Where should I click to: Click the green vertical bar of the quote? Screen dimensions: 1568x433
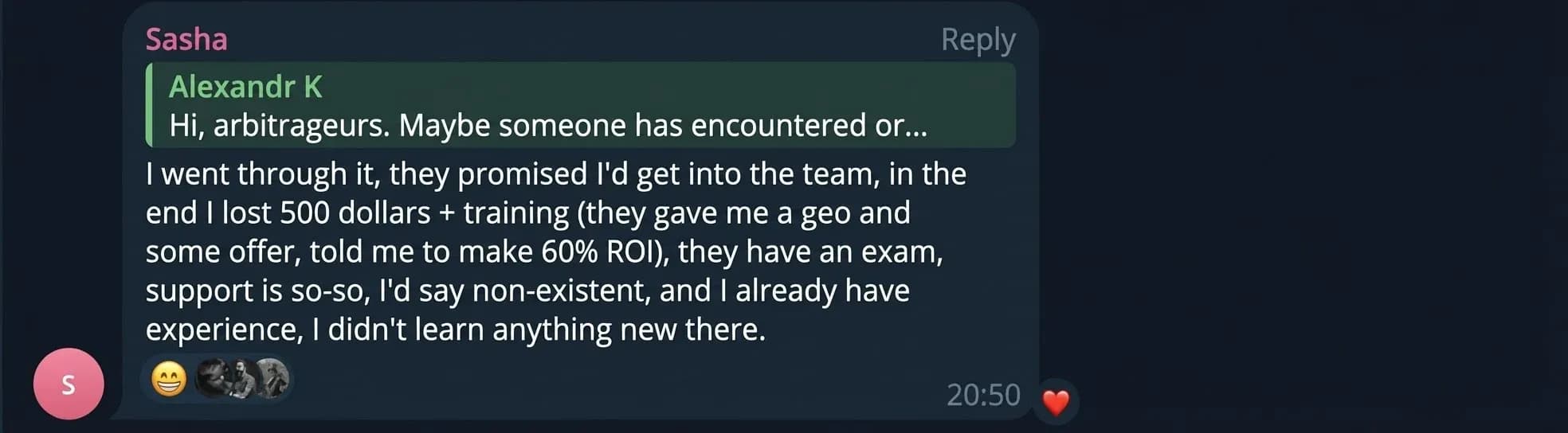click(149, 105)
